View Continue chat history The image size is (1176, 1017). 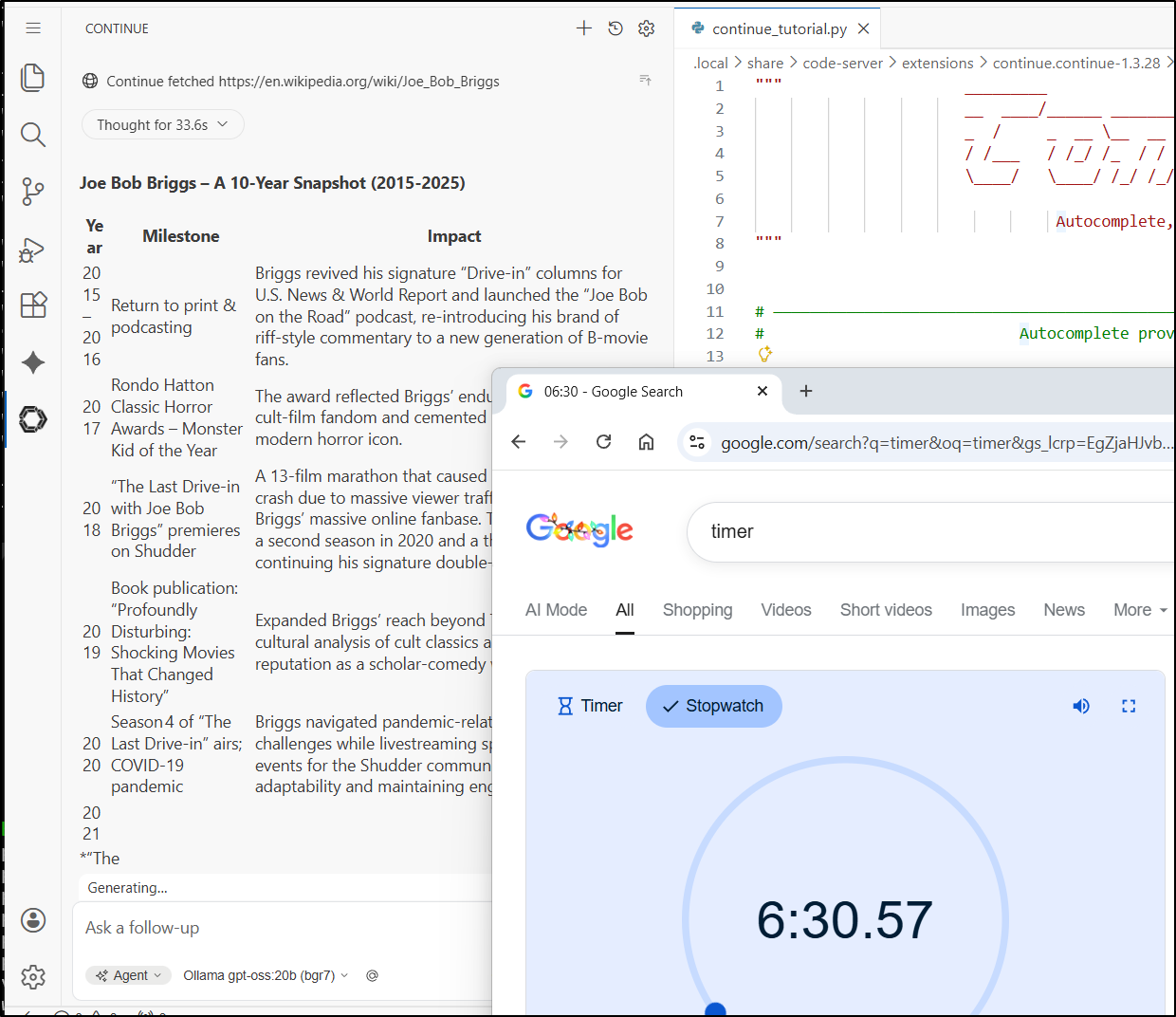coord(616,28)
